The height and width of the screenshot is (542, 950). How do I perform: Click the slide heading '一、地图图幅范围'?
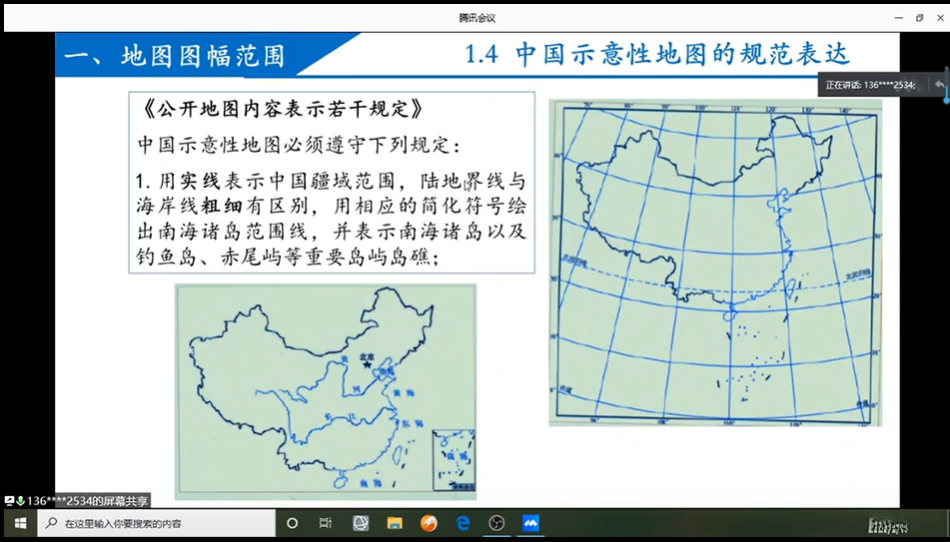coord(174,56)
